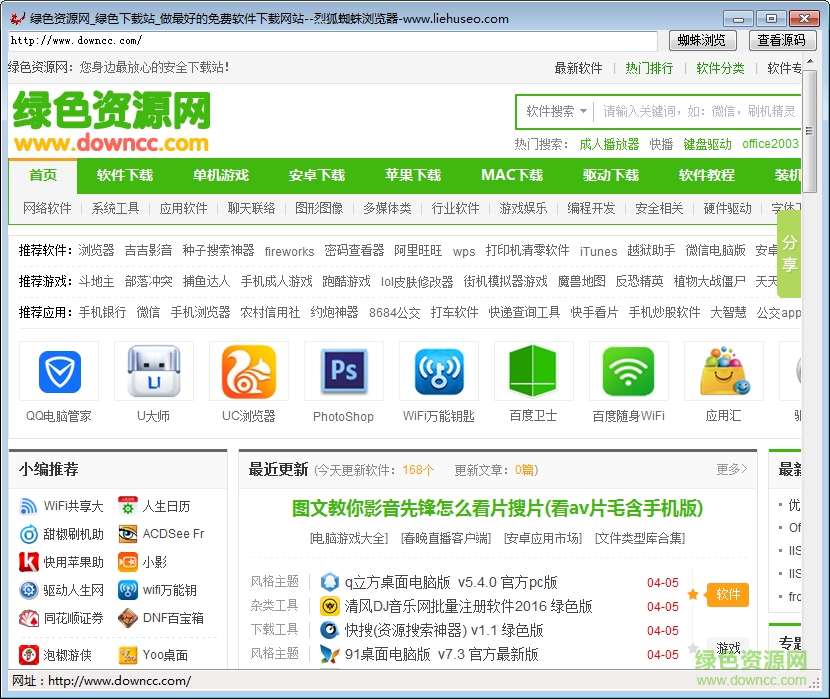
Task: Click the 百度随身WiFi icon
Action: (x=627, y=371)
